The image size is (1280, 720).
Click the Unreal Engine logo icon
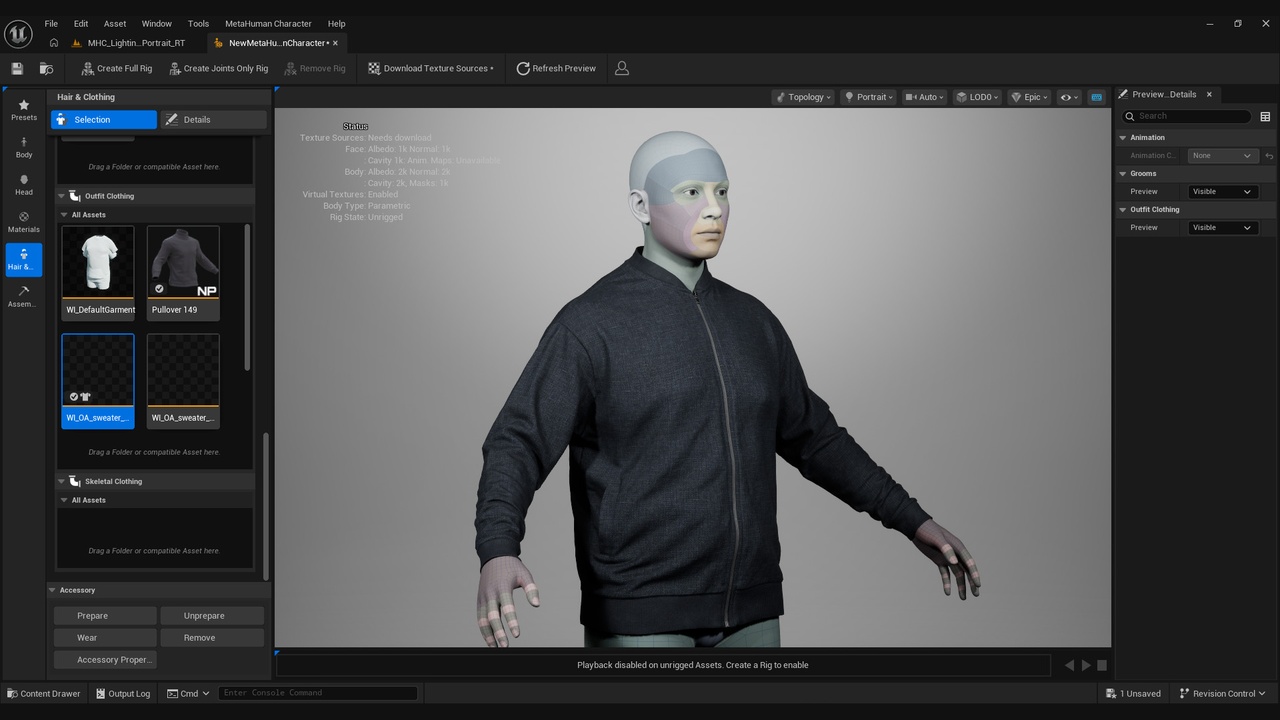[x=18, y=34]
